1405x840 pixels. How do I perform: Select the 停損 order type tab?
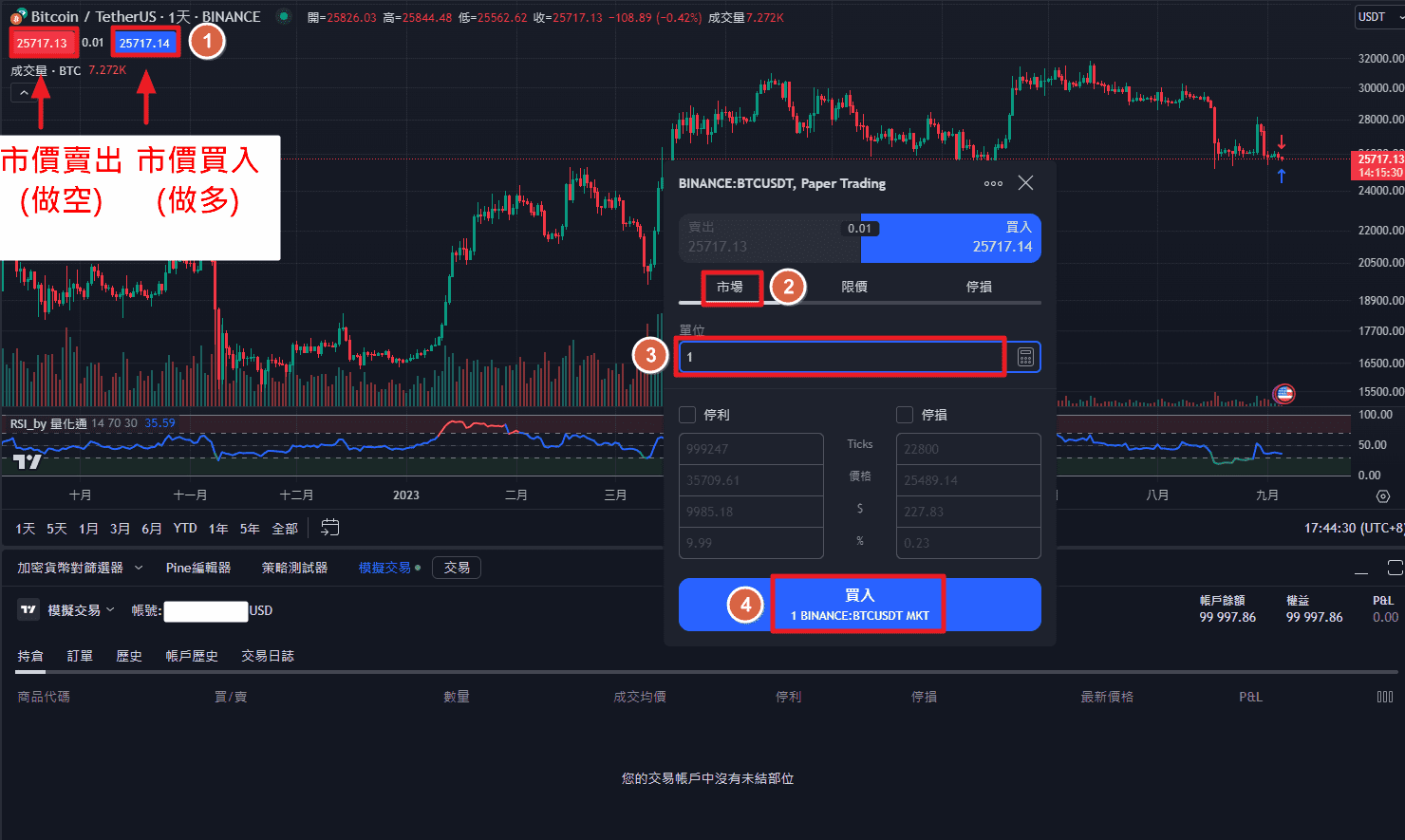tap(979, 287)
